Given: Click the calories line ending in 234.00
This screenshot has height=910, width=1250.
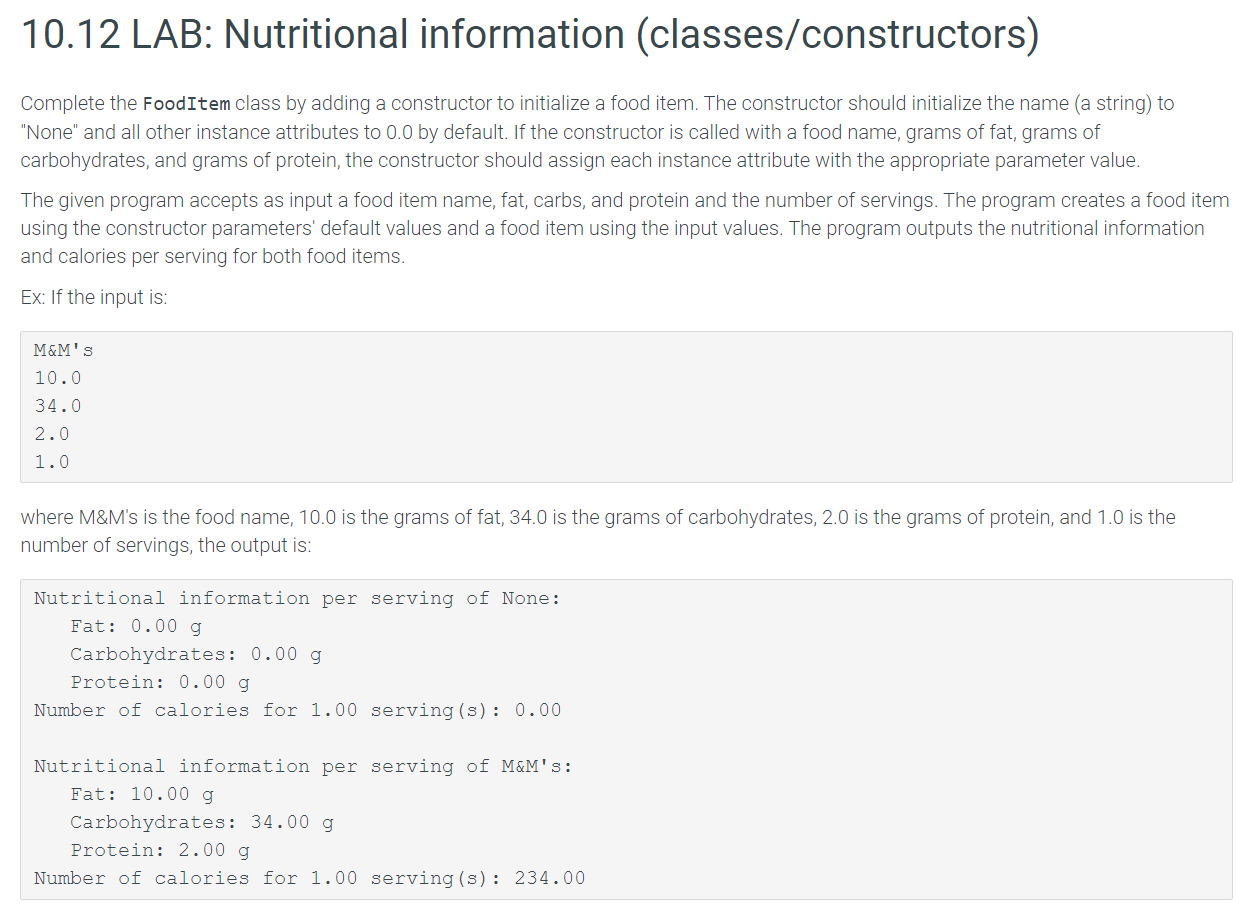Looking at the screenshot, I should pyautogui.click(x=309, y=878).
